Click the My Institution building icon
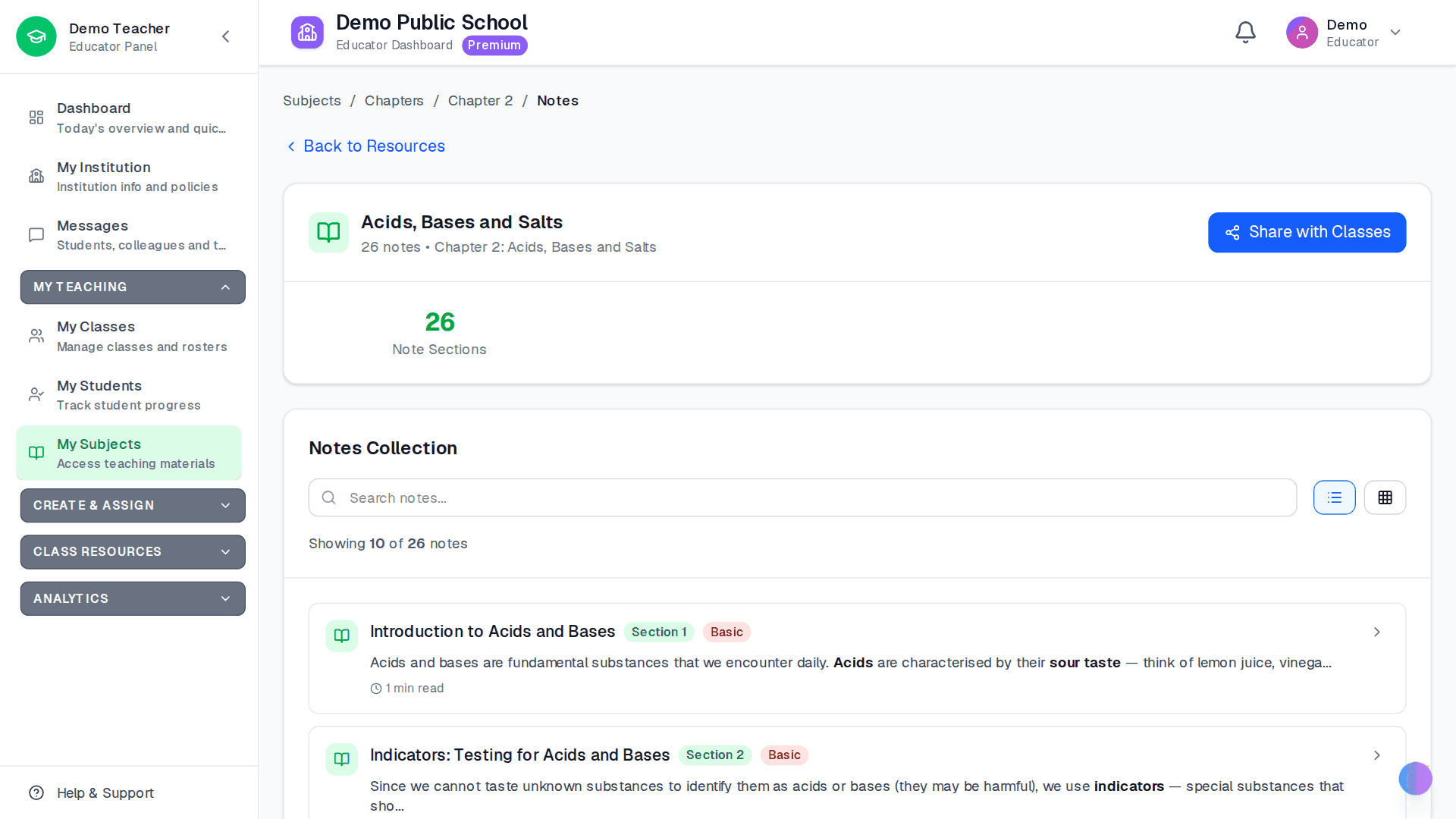The height and width of the screenshot is (819, 1456). (x=36, y=176)
